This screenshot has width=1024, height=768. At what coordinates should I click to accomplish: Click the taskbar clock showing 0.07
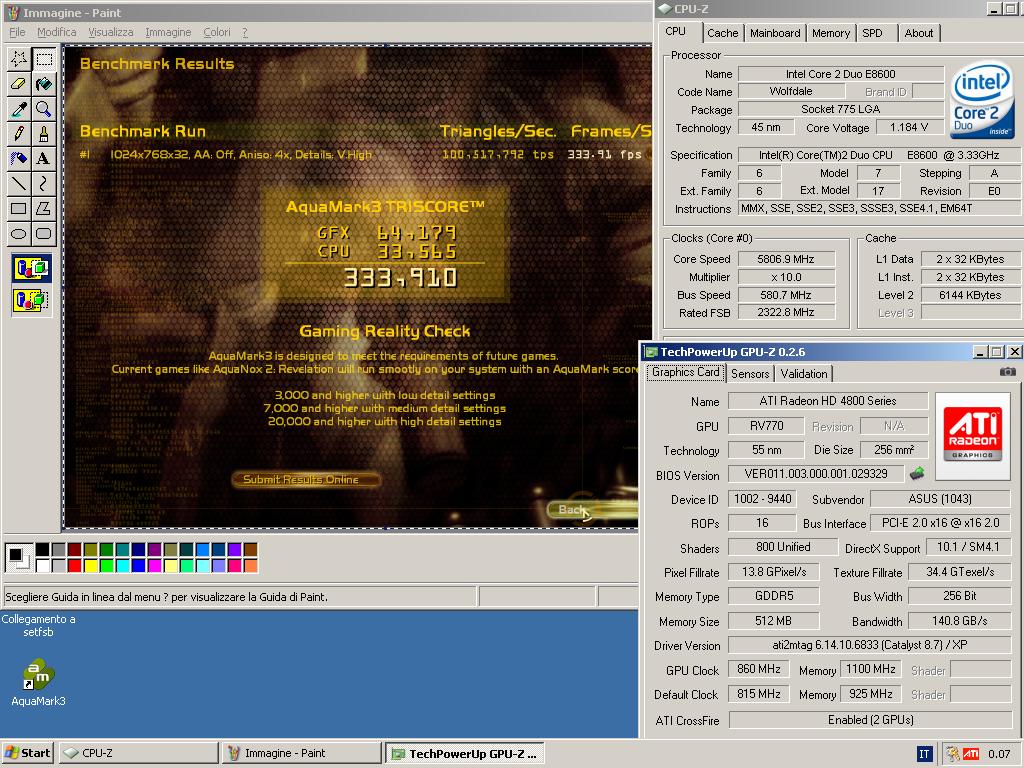[x=999, y=754]
